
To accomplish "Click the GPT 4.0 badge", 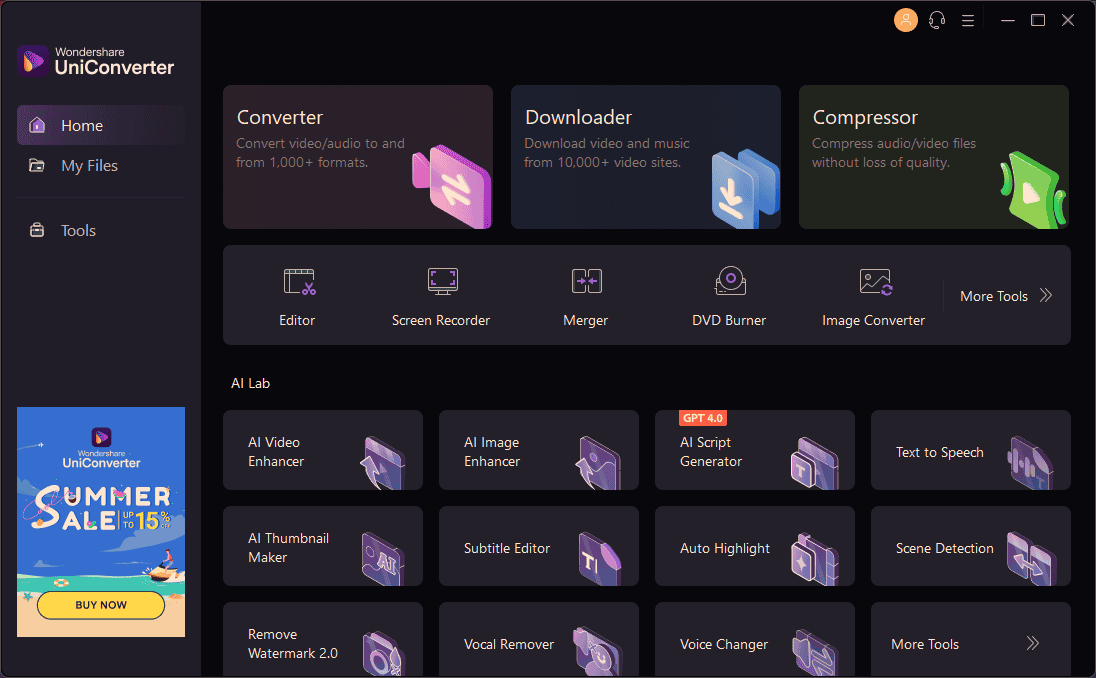I will 702,418.
